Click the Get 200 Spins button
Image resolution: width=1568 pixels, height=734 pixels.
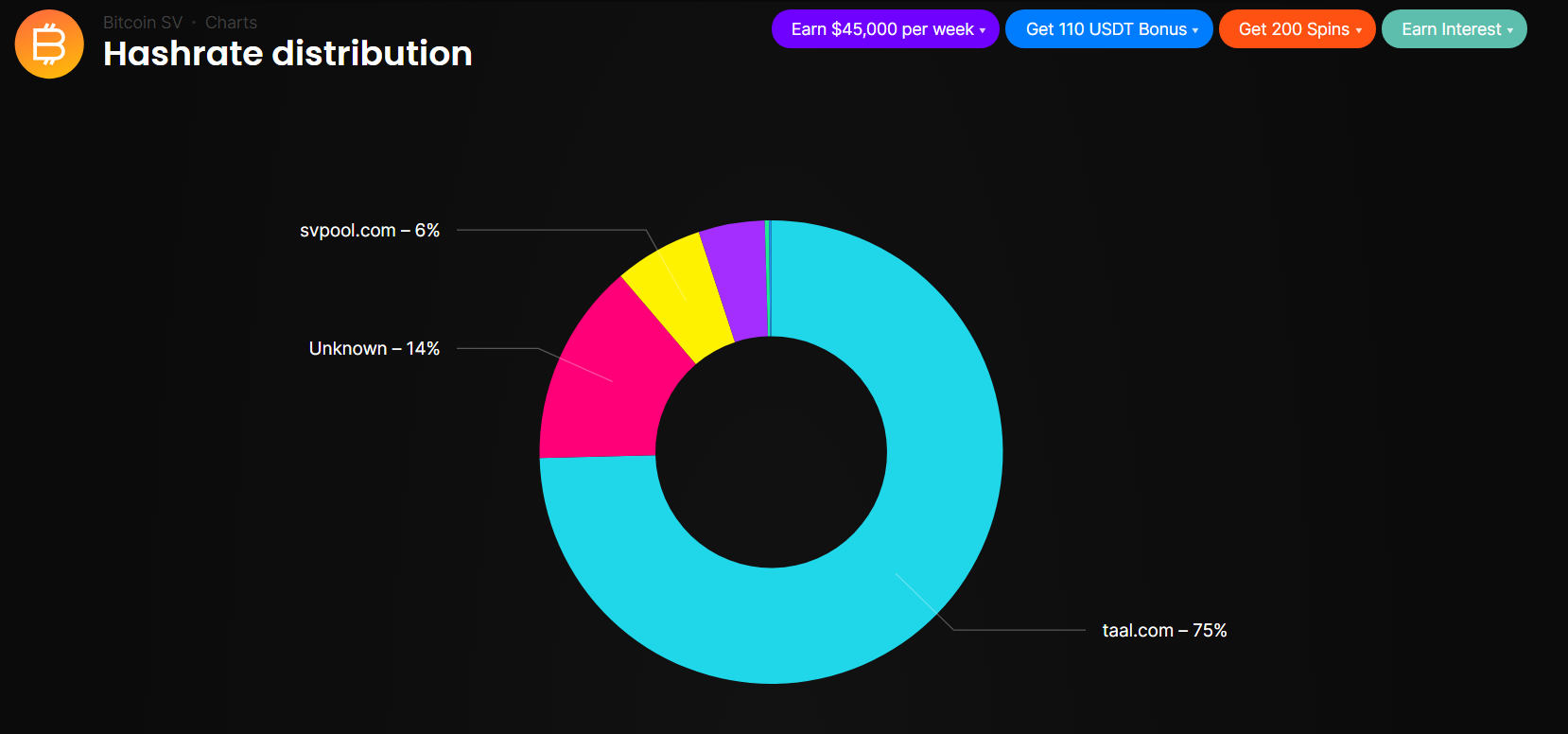point(1297,29)
